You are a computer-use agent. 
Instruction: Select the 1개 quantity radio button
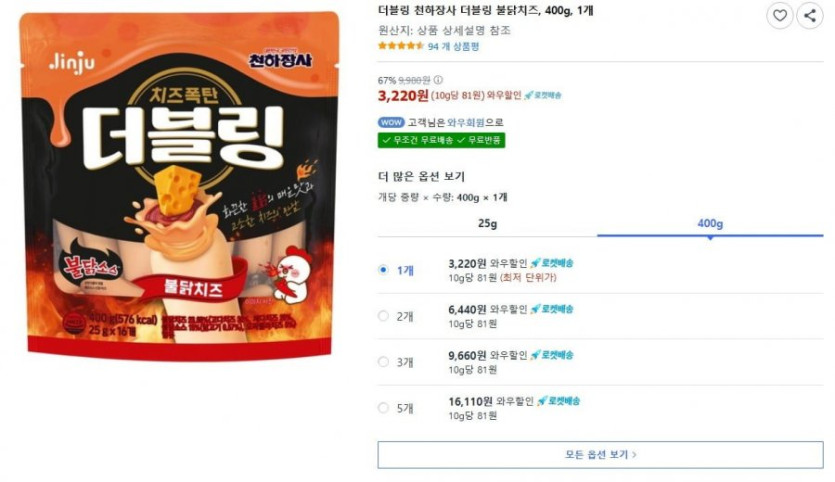383,269
